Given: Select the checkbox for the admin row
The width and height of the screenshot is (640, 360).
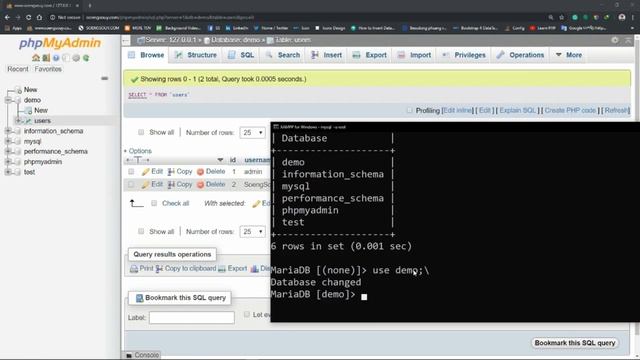Looking at the screenshot, I should tap(131, 172).
